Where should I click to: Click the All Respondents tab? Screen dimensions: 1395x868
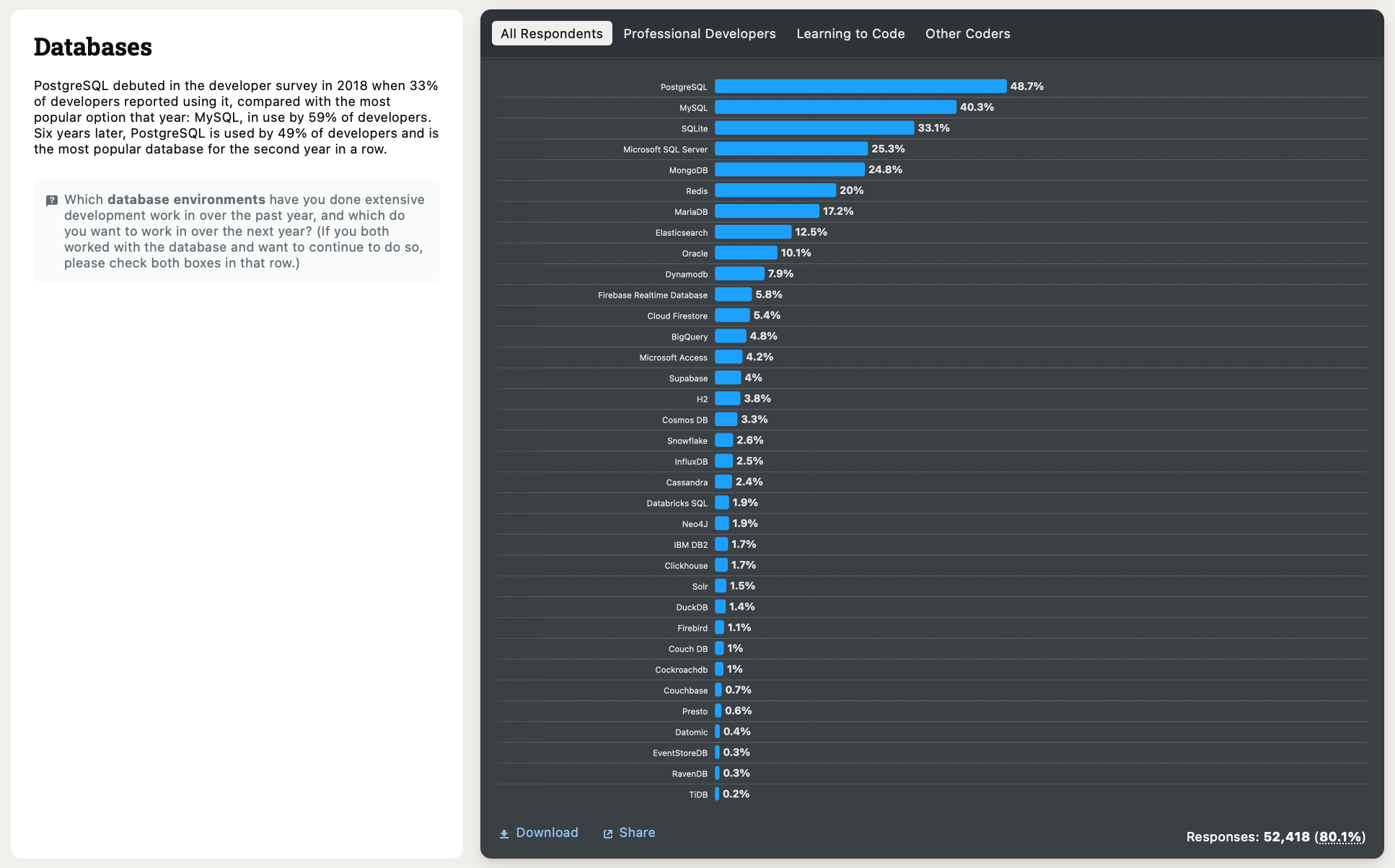551,33
